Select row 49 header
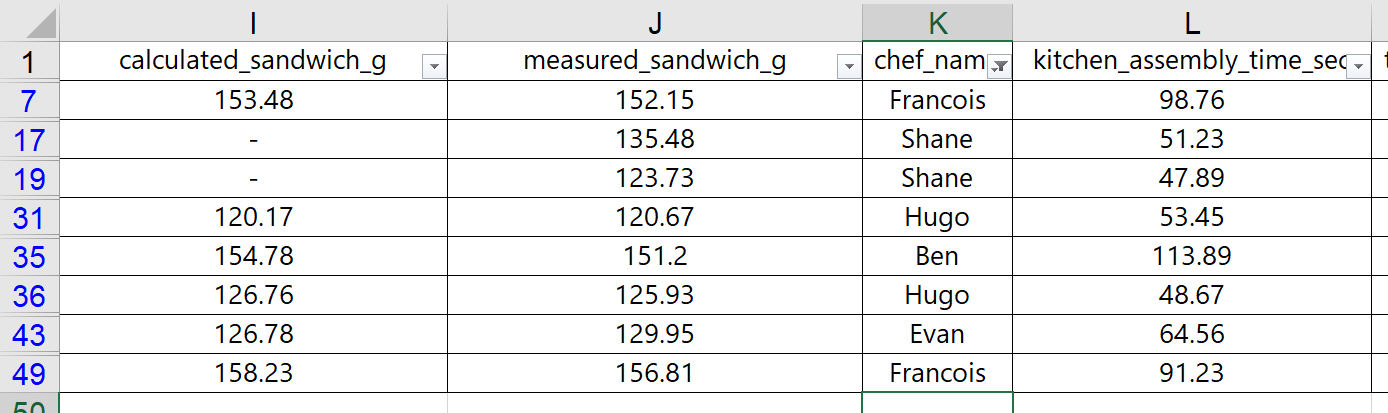1388x413 pixels. point(29,373)
